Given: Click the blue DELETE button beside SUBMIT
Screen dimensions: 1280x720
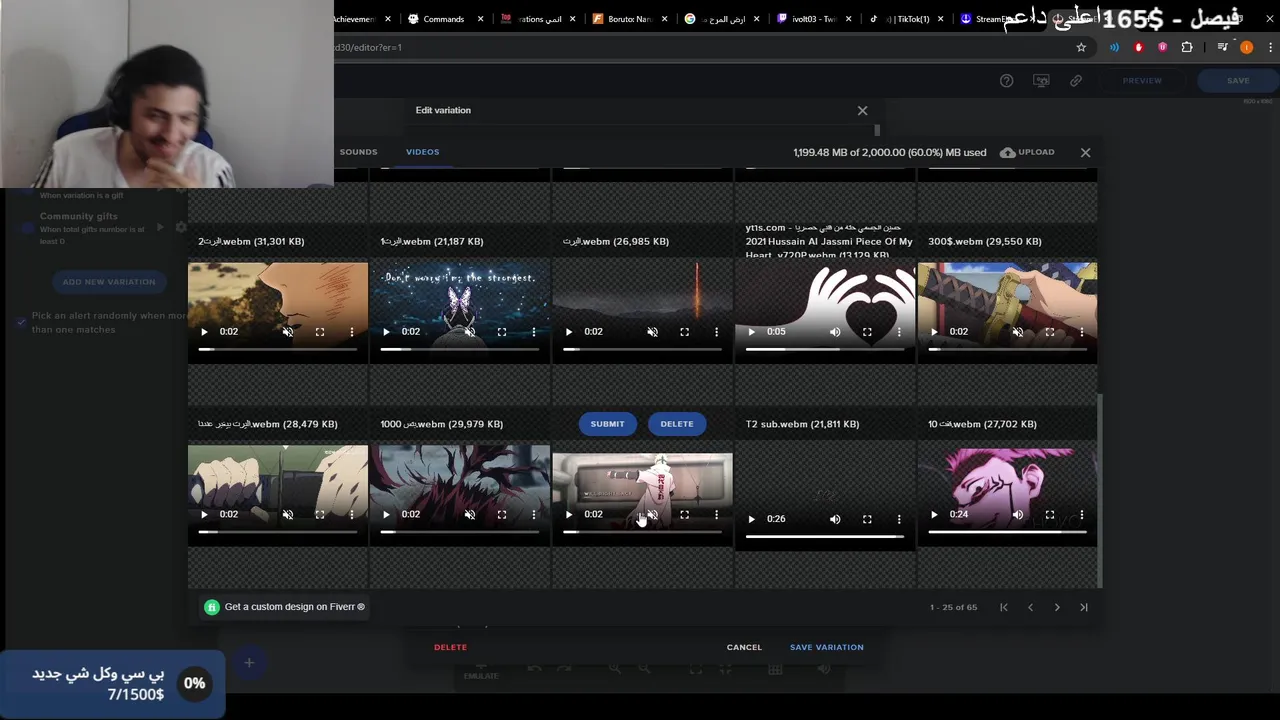Looking at the screenshot, I should 677,424.
